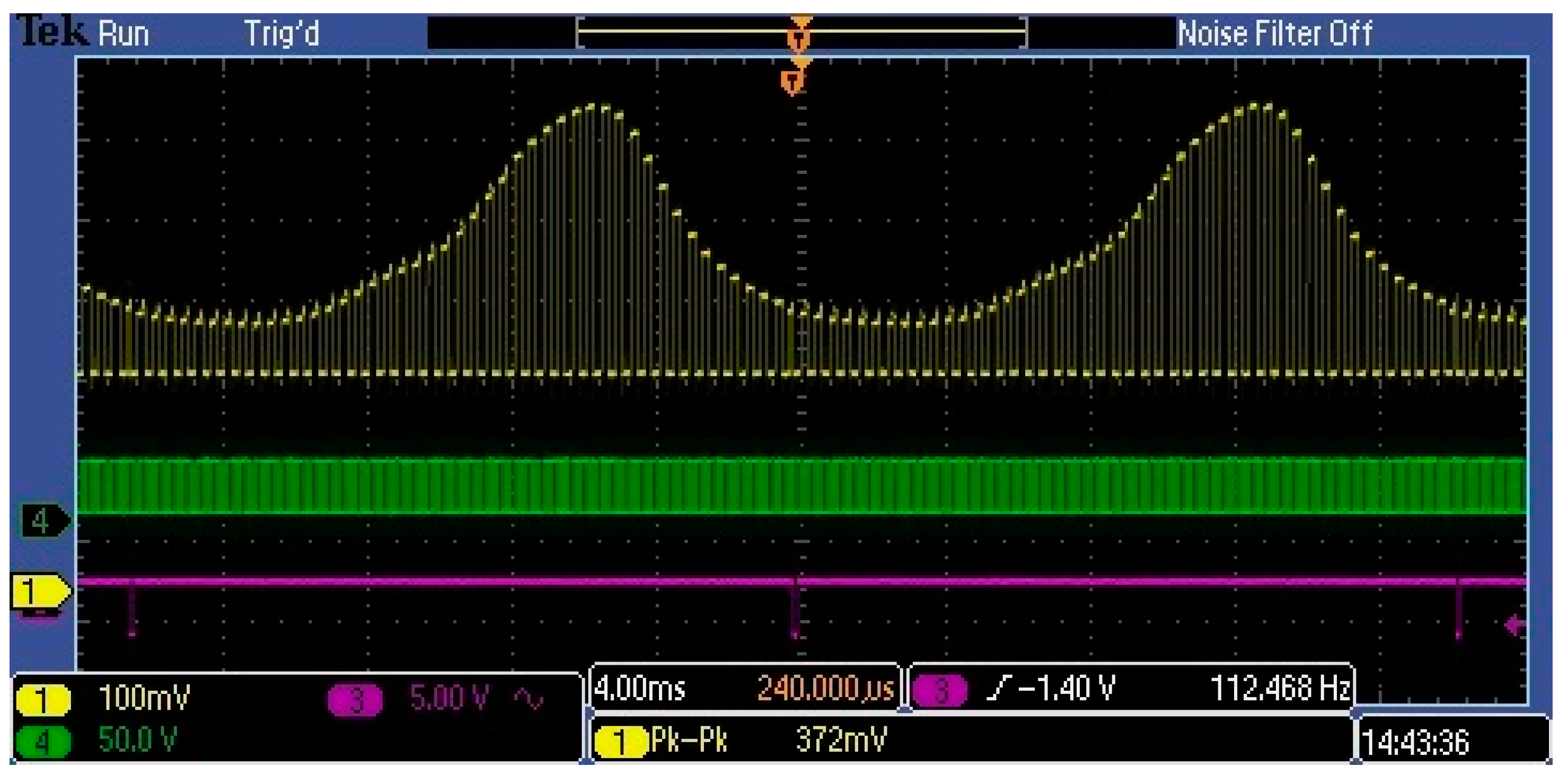Viewport: 1568px width, 784px height.
Task: Click the Run status label
Action: (x=124, y=33)
